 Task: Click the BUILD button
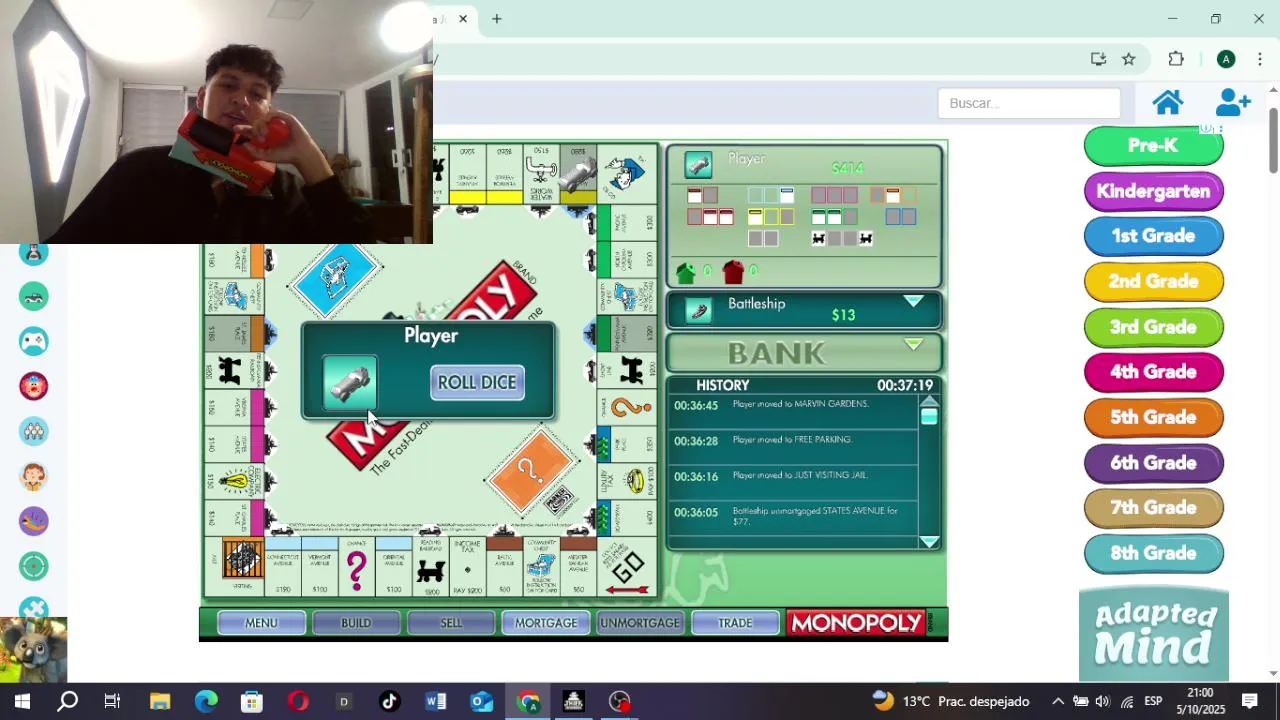356,623
